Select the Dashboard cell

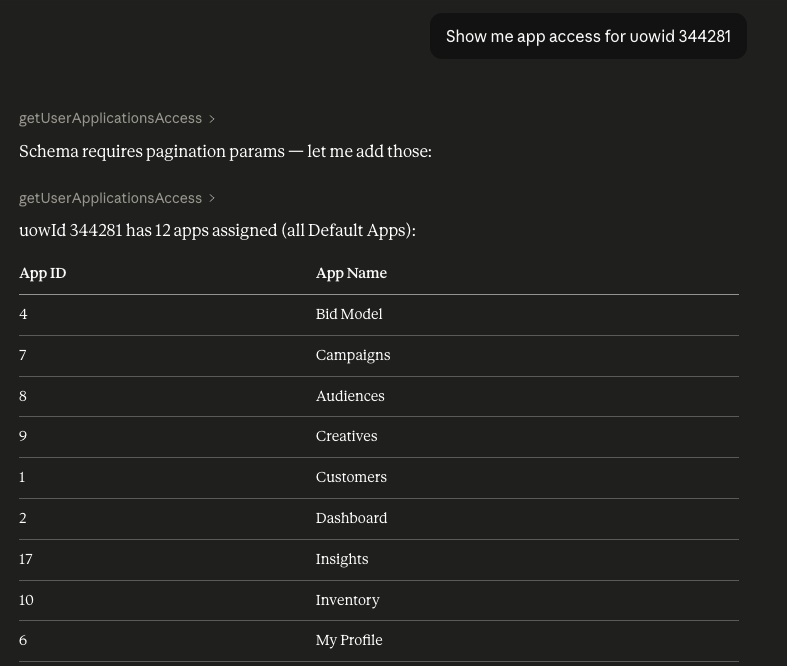(351, 518)
